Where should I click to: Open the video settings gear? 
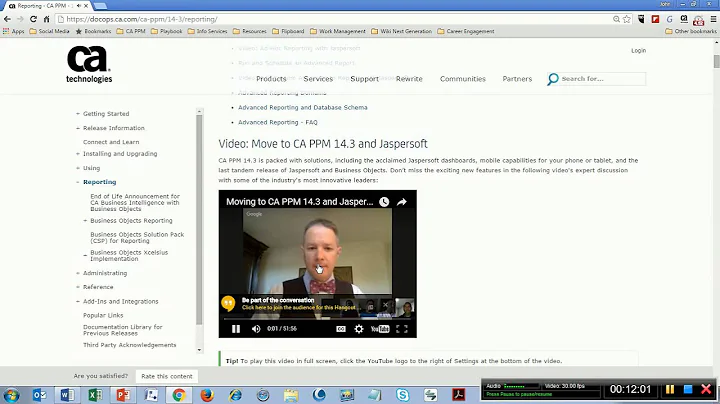(x=359, y=329)
